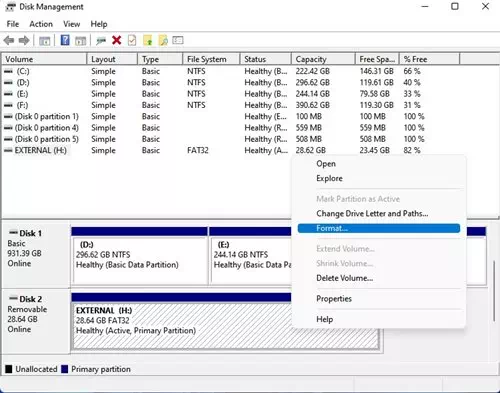This screenshot has height=393, width=500.
Task: Click the Disk 2 removable drive icon
Action: tap(13, 298)
